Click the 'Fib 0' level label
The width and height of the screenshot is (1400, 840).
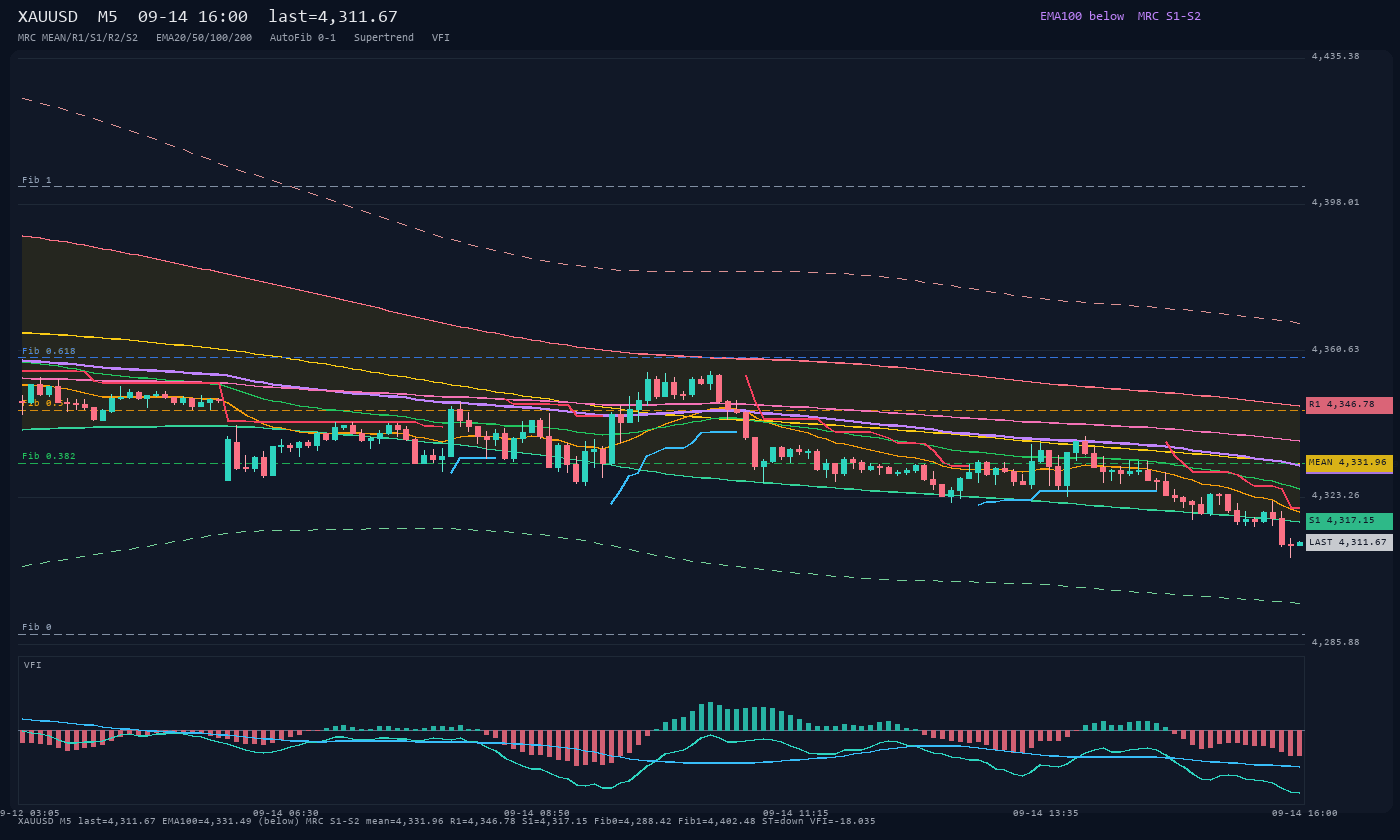tap(36, 627)
